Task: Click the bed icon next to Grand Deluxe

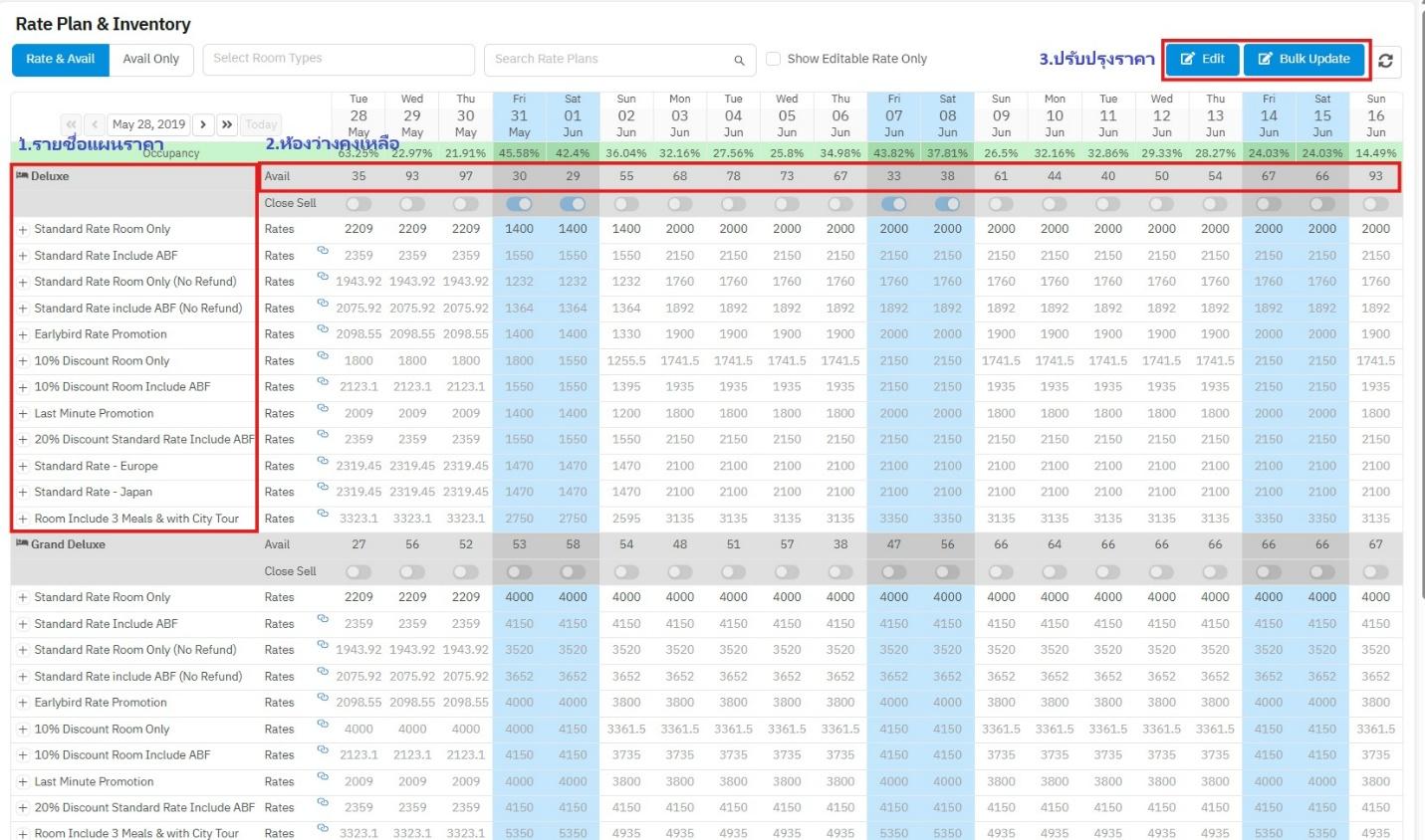Action: pos(22,544)
